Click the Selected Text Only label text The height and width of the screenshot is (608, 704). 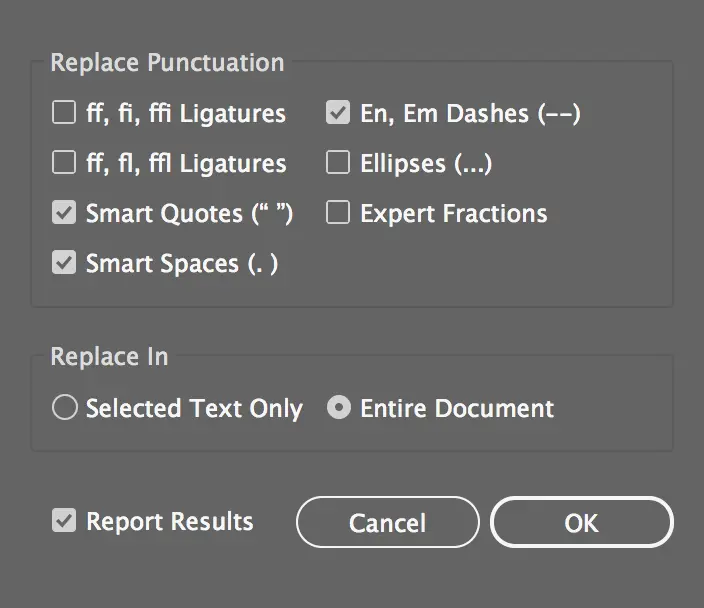click(x=194, y=409)
